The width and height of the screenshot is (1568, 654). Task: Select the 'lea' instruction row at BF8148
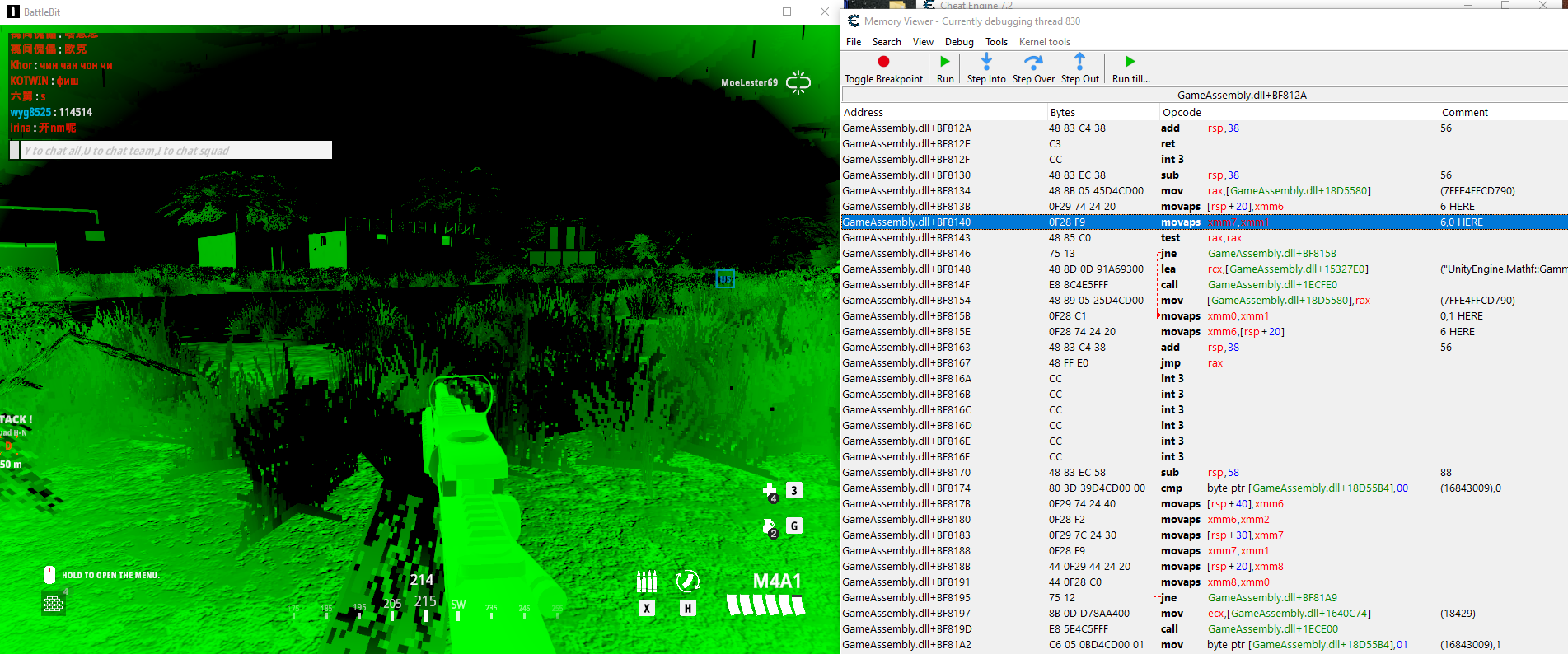pos(1205,269)
